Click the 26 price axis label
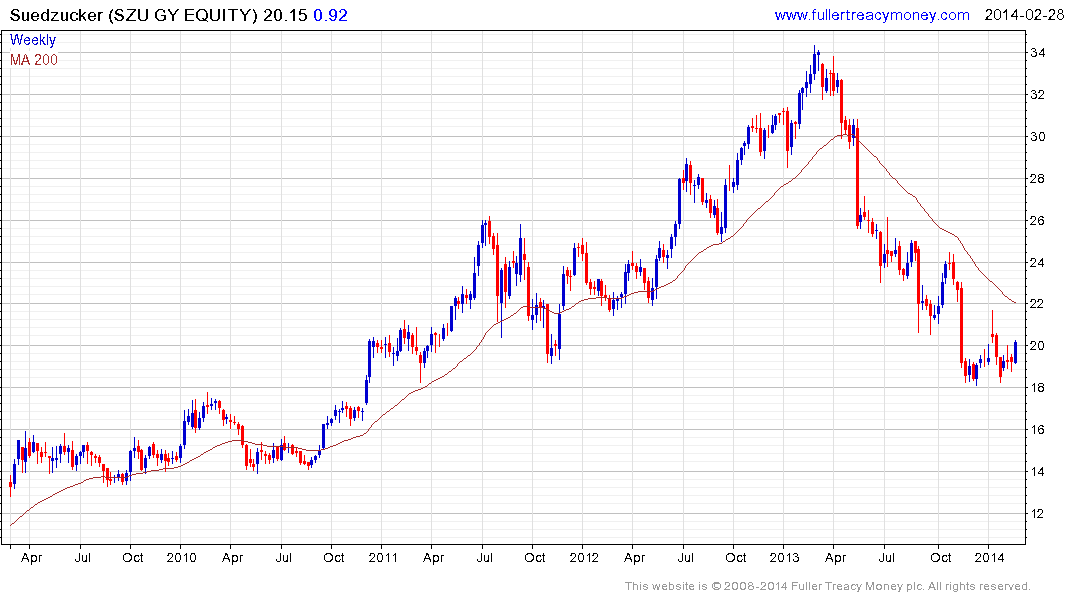This screenshot has width=1075, height=600. pos(1037,220)
